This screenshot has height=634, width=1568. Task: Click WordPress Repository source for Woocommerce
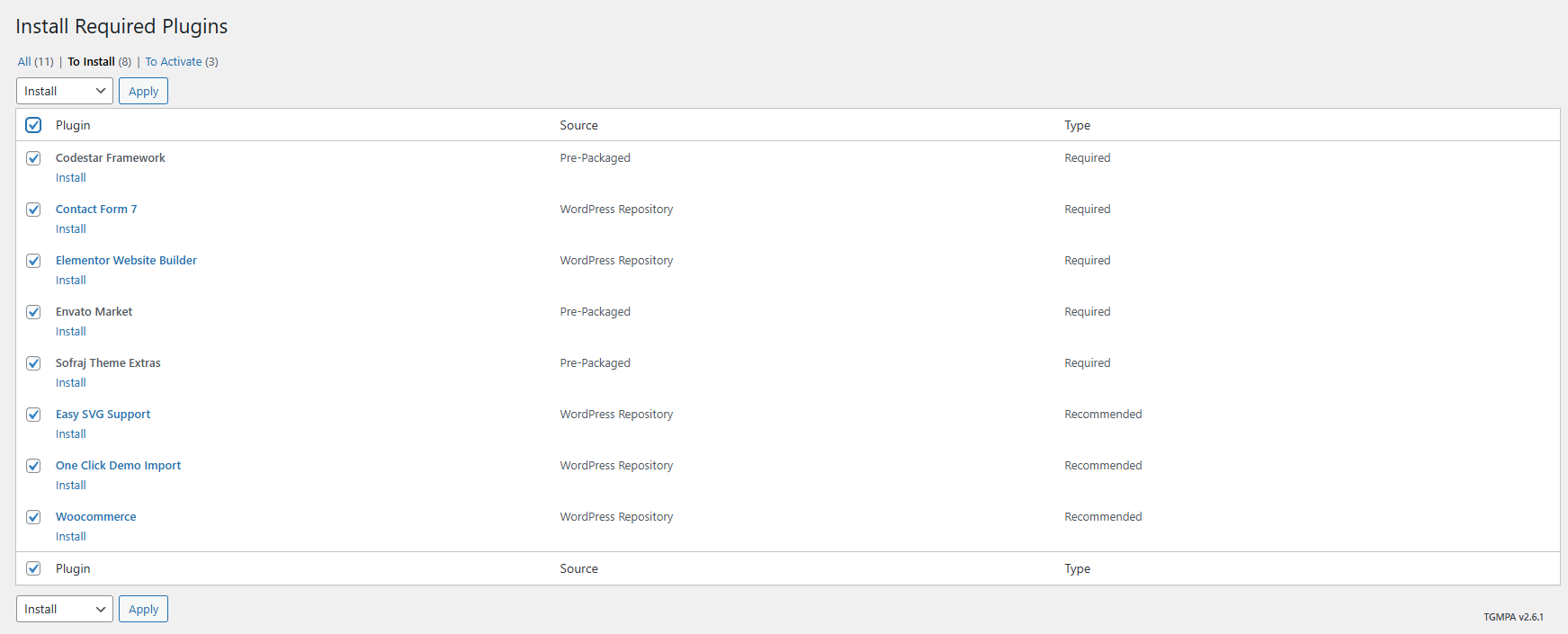616,517
